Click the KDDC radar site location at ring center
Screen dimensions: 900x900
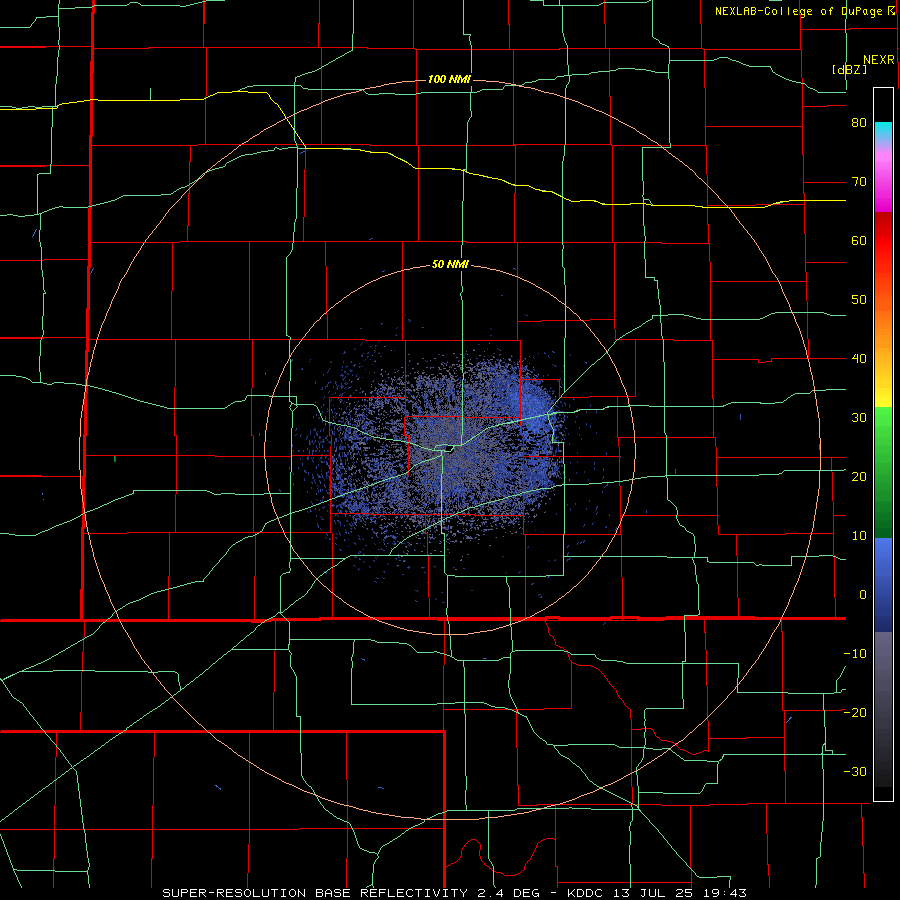pyautogui.click(x=450, y=449)
